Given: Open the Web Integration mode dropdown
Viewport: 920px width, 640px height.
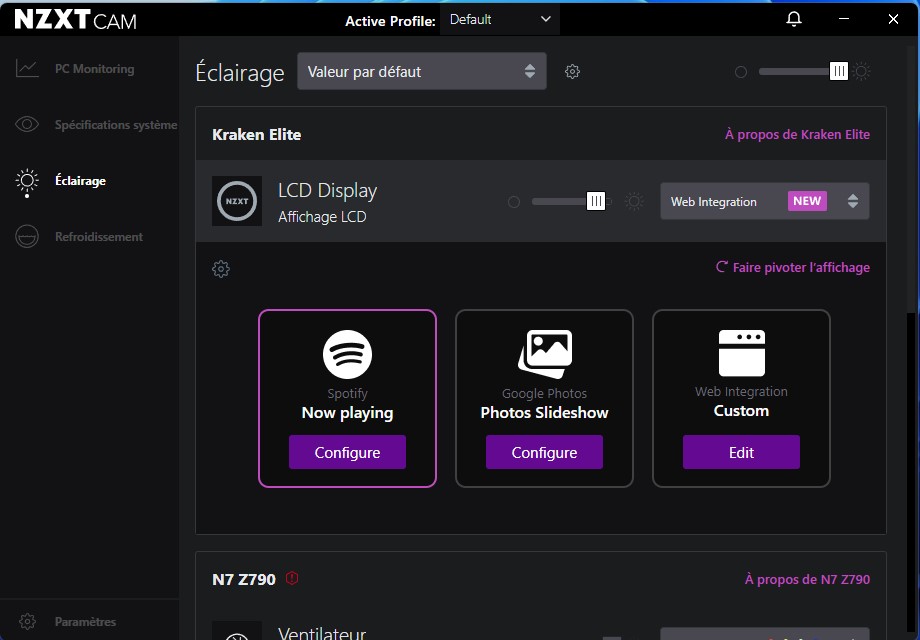Looking at the screenshot, I should [764, 201].
